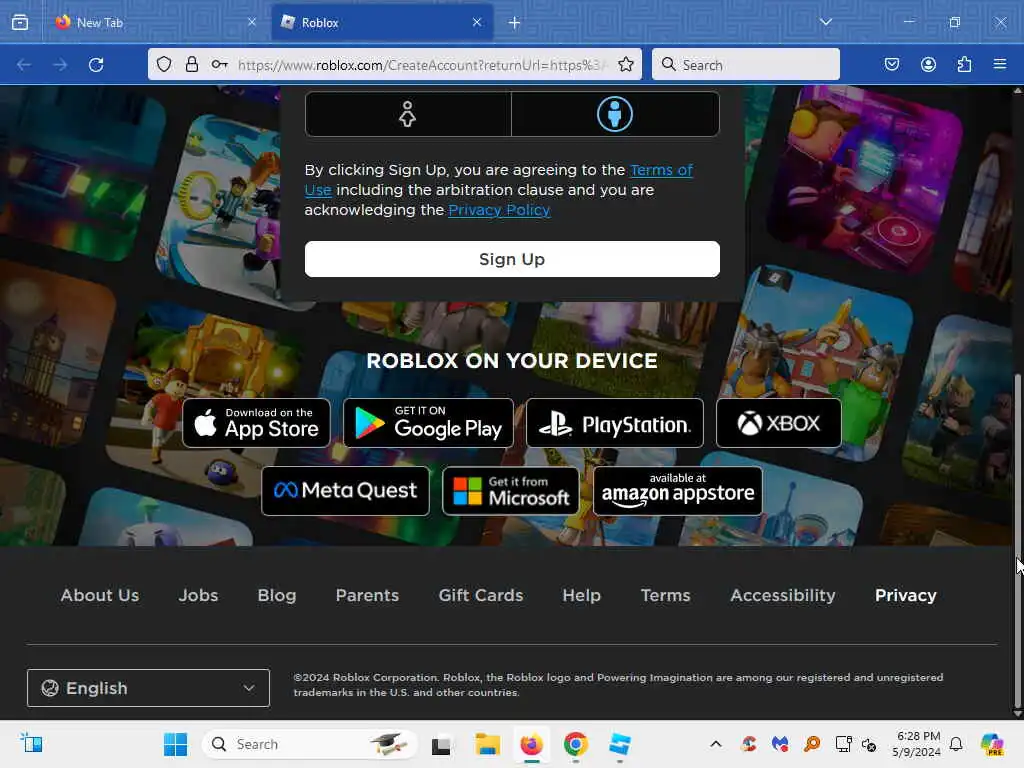
Task: Open the Widgets icon on taskbar
Action: tap(31, 743)
